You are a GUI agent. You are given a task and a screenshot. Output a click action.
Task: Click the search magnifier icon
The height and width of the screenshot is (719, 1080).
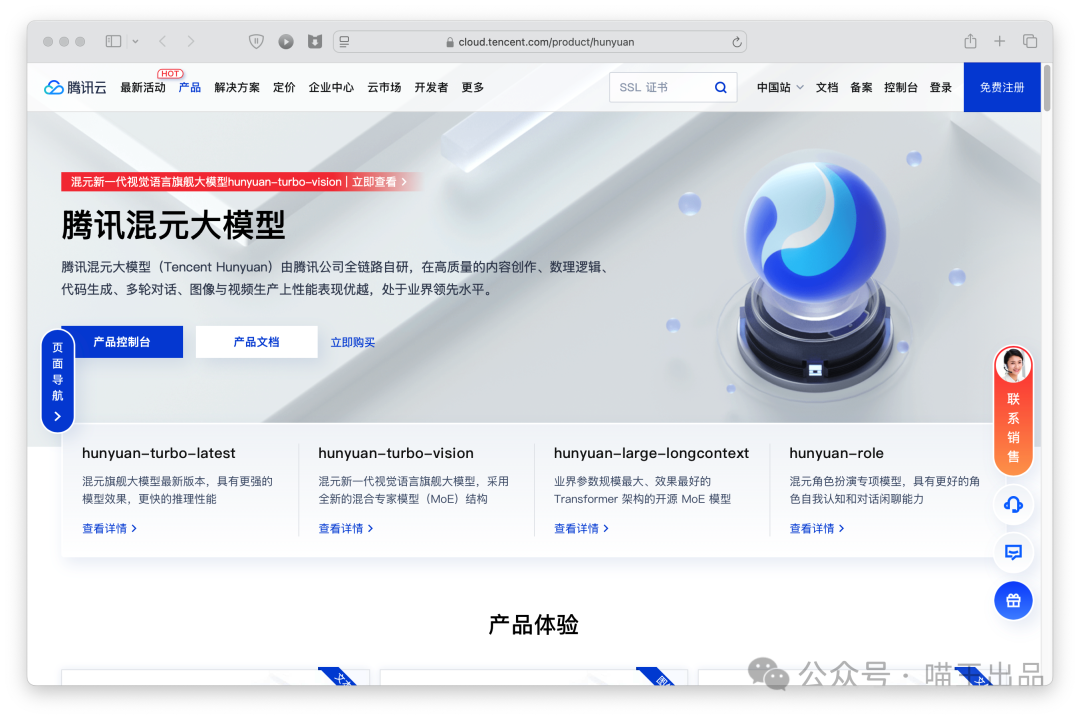pos(720,87)
